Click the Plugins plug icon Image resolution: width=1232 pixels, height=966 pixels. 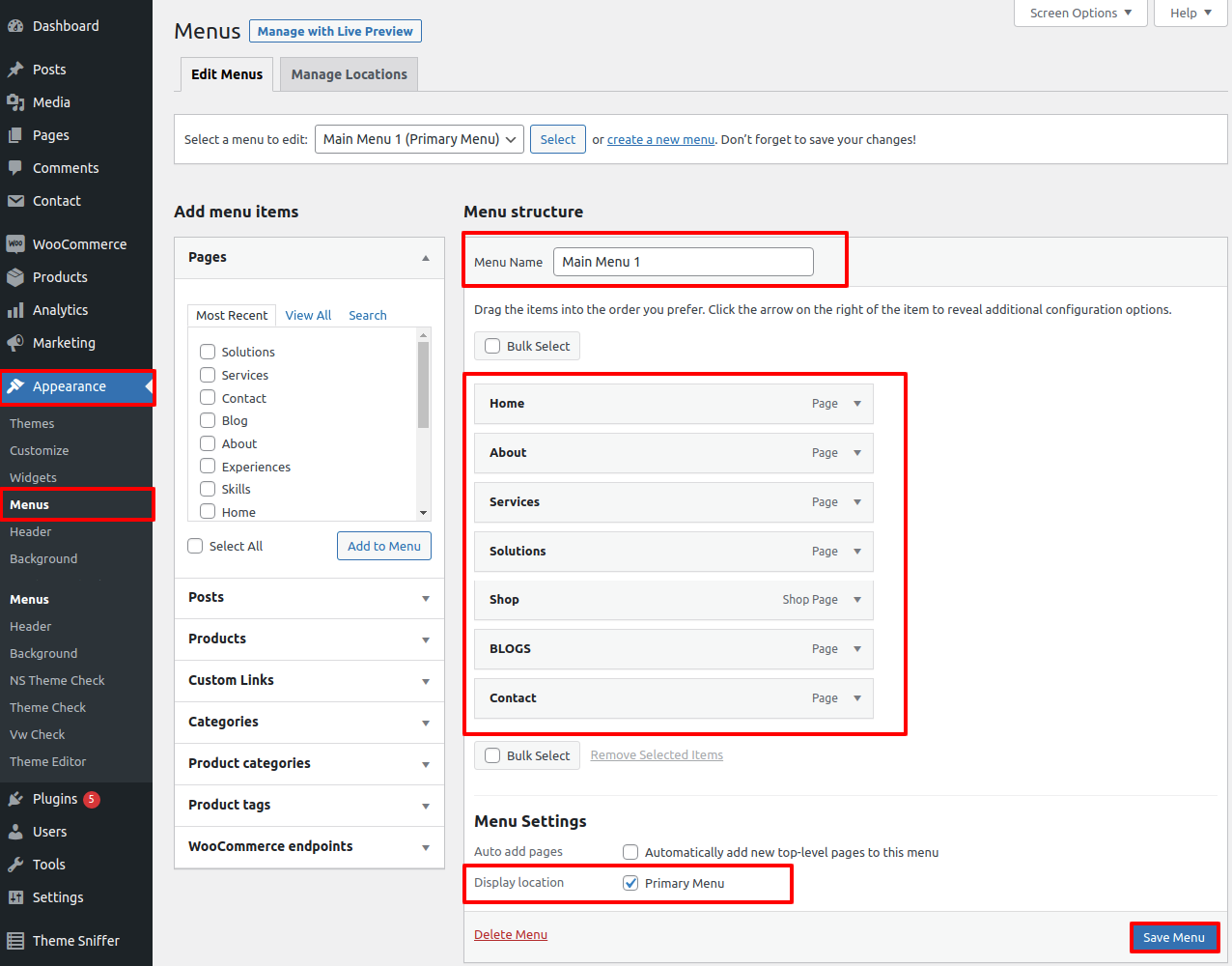(x=15, y=799)
